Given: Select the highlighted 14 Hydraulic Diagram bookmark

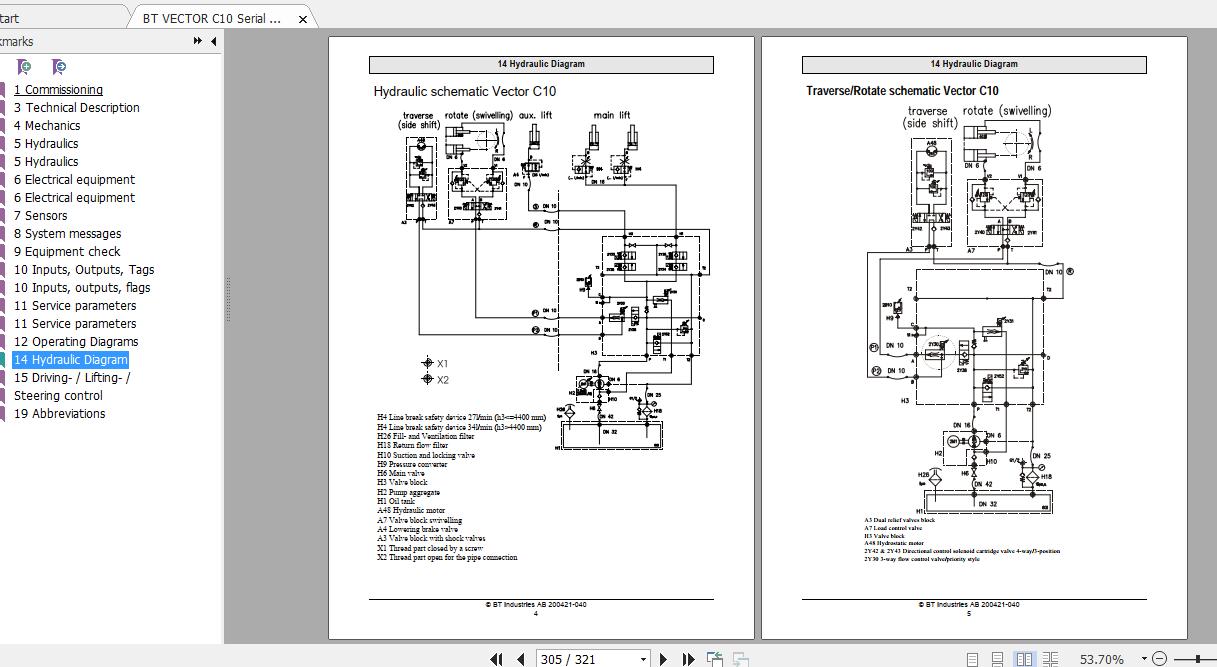Looking at the screenshot, I should (x=71, y=360).
